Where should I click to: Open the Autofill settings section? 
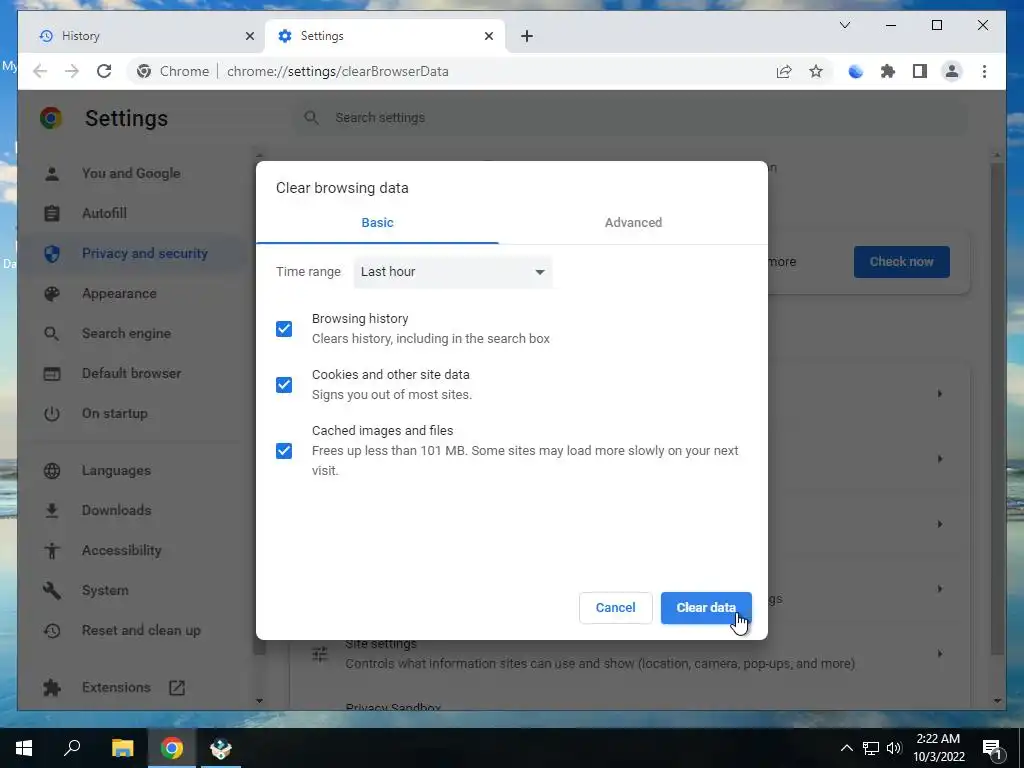point(104,214)
